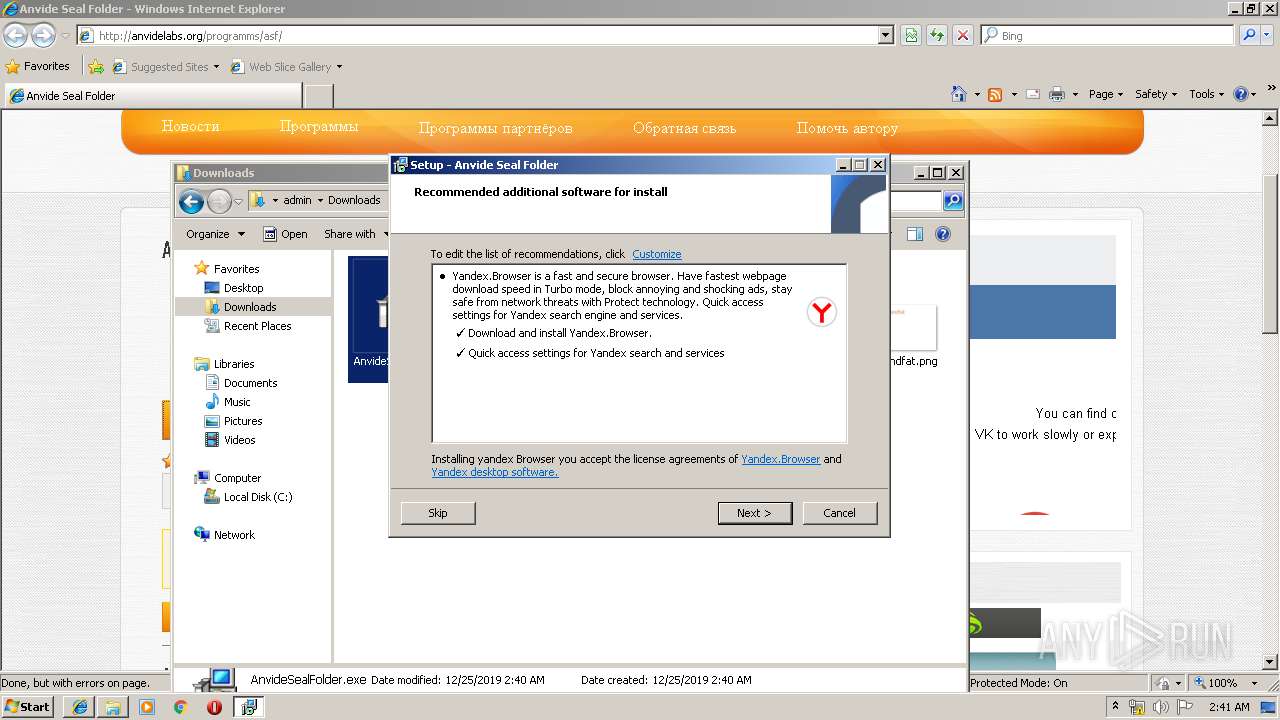
Task: Select Network in navigation pane
Action: click(x=234, y=535)
